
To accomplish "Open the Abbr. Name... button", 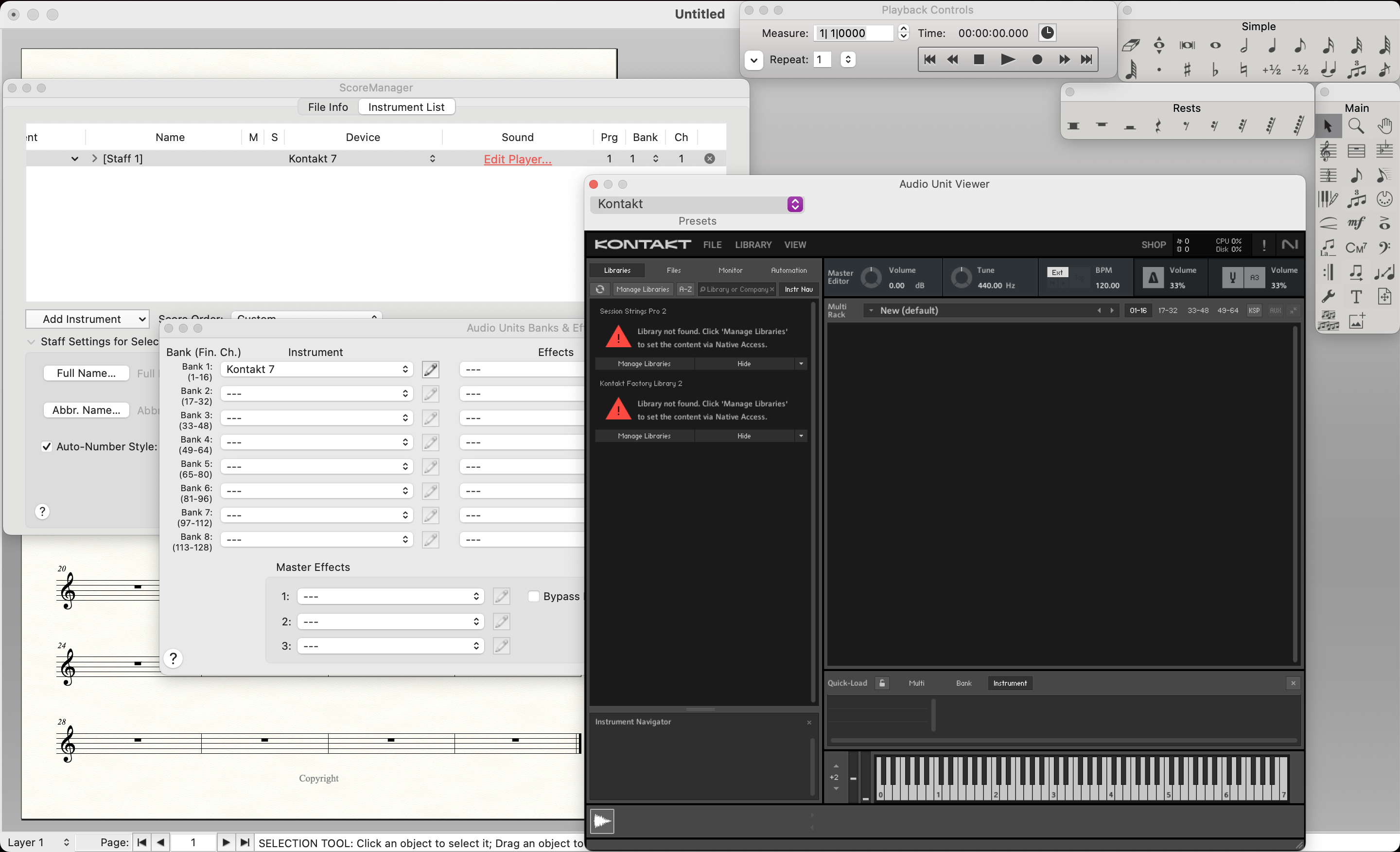I will 87,410.
